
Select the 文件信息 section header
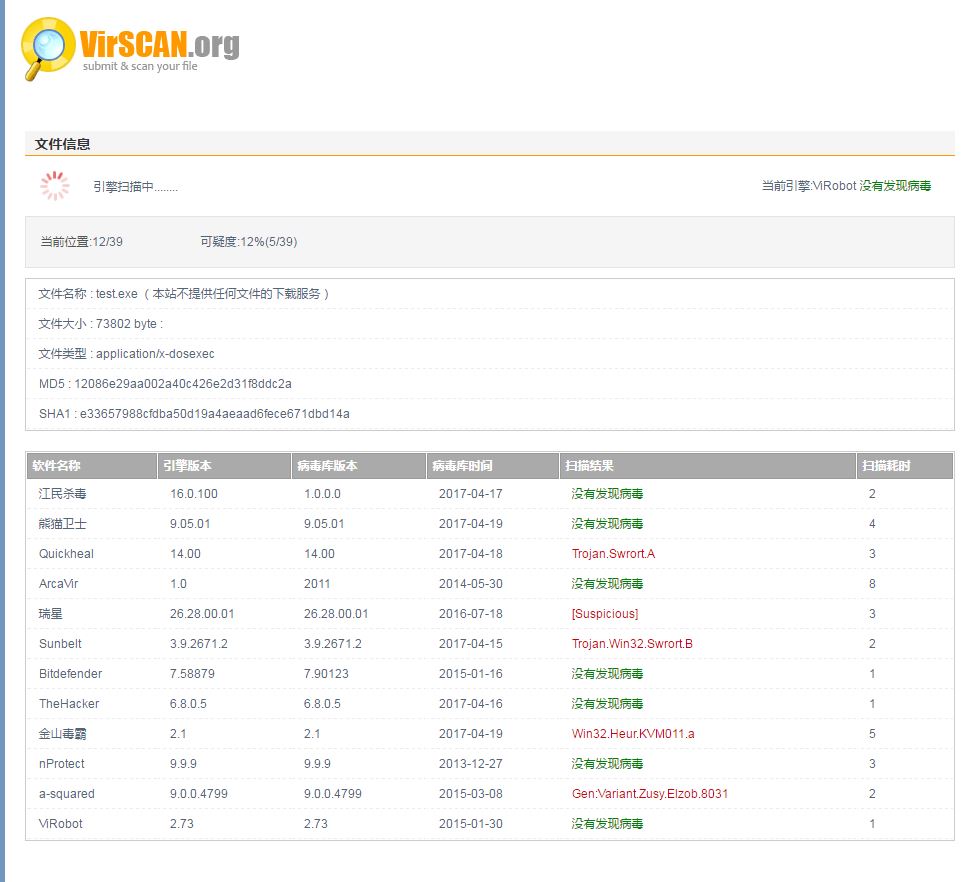tap(63, 144)
